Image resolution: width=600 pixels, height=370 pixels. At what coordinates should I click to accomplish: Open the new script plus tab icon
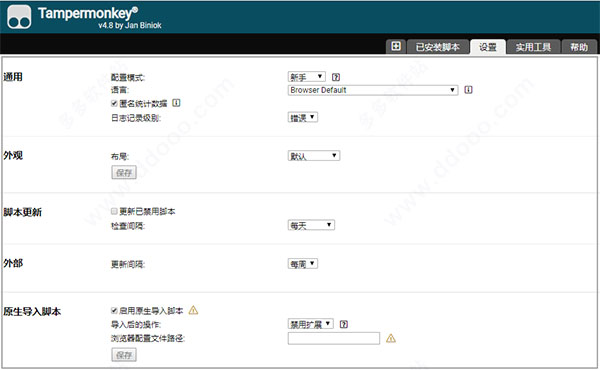396,47
